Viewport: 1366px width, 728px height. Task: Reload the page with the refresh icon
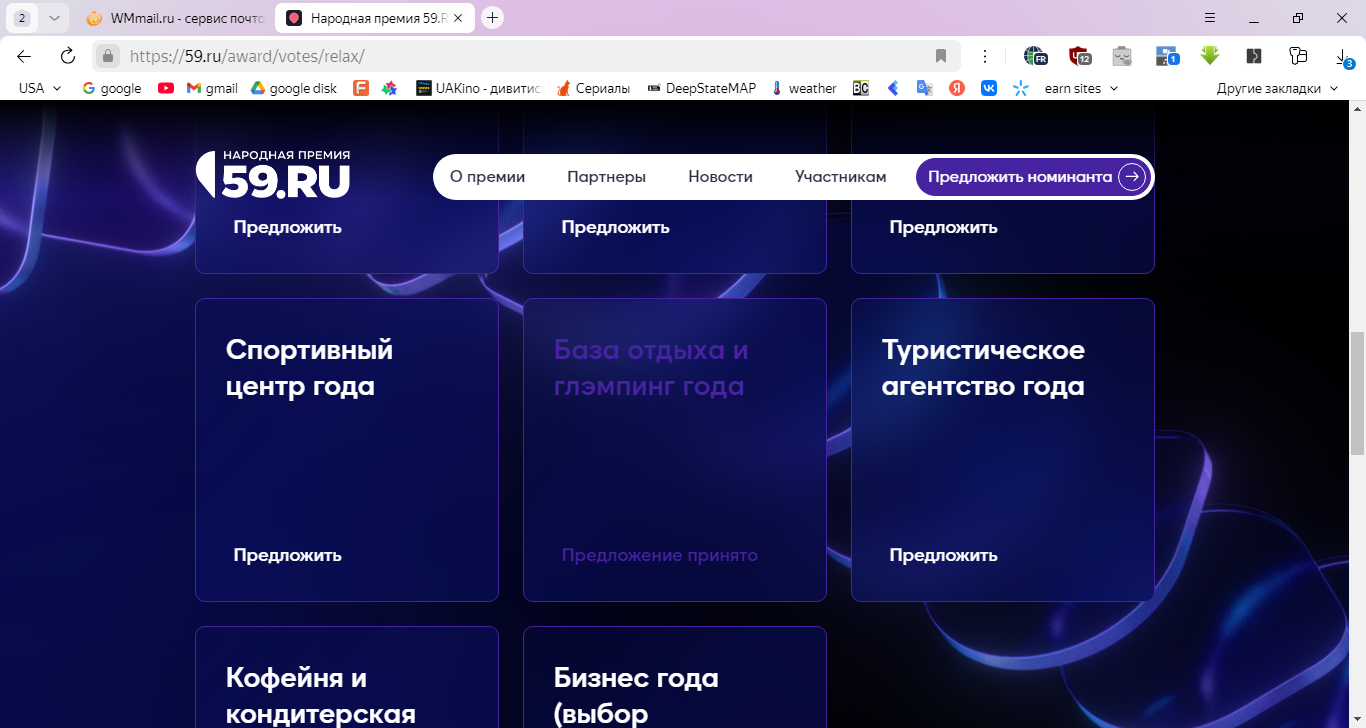[x=67, y=56]
